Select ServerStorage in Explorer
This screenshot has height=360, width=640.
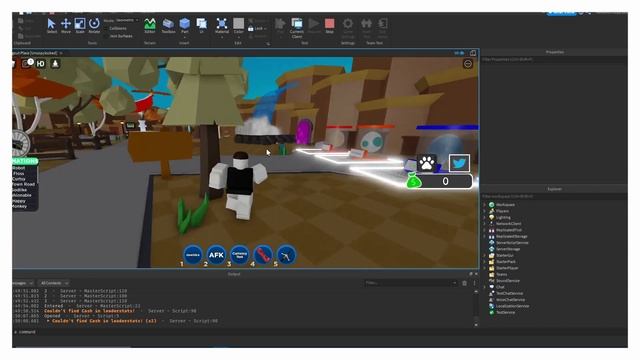pos(504,249)
